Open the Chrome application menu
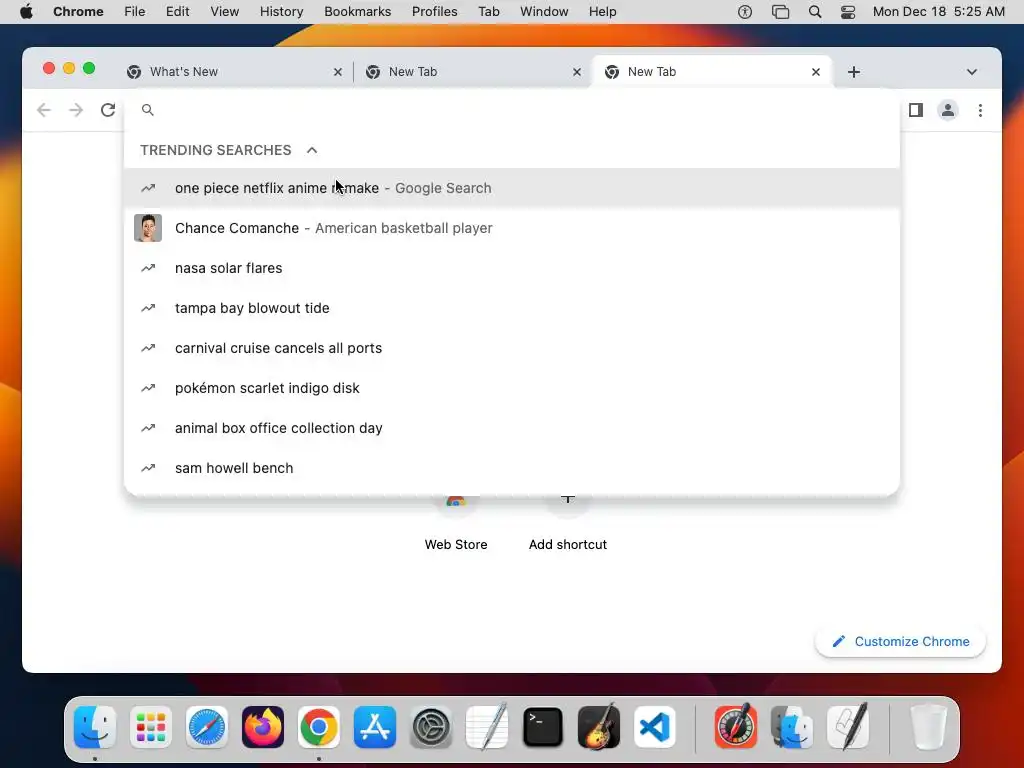 click(78, 12)
